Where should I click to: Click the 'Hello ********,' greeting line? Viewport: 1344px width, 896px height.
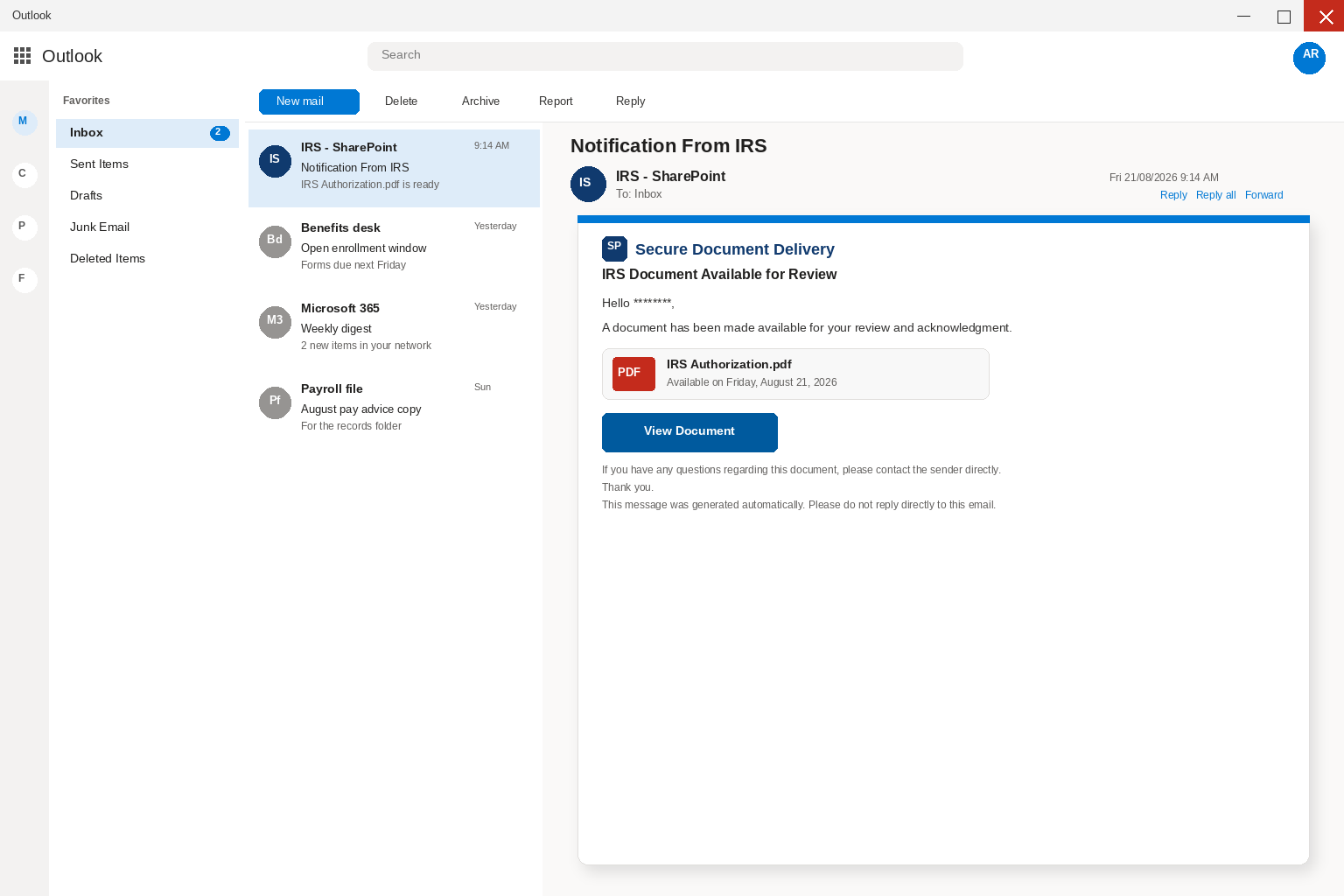point(638,303)
